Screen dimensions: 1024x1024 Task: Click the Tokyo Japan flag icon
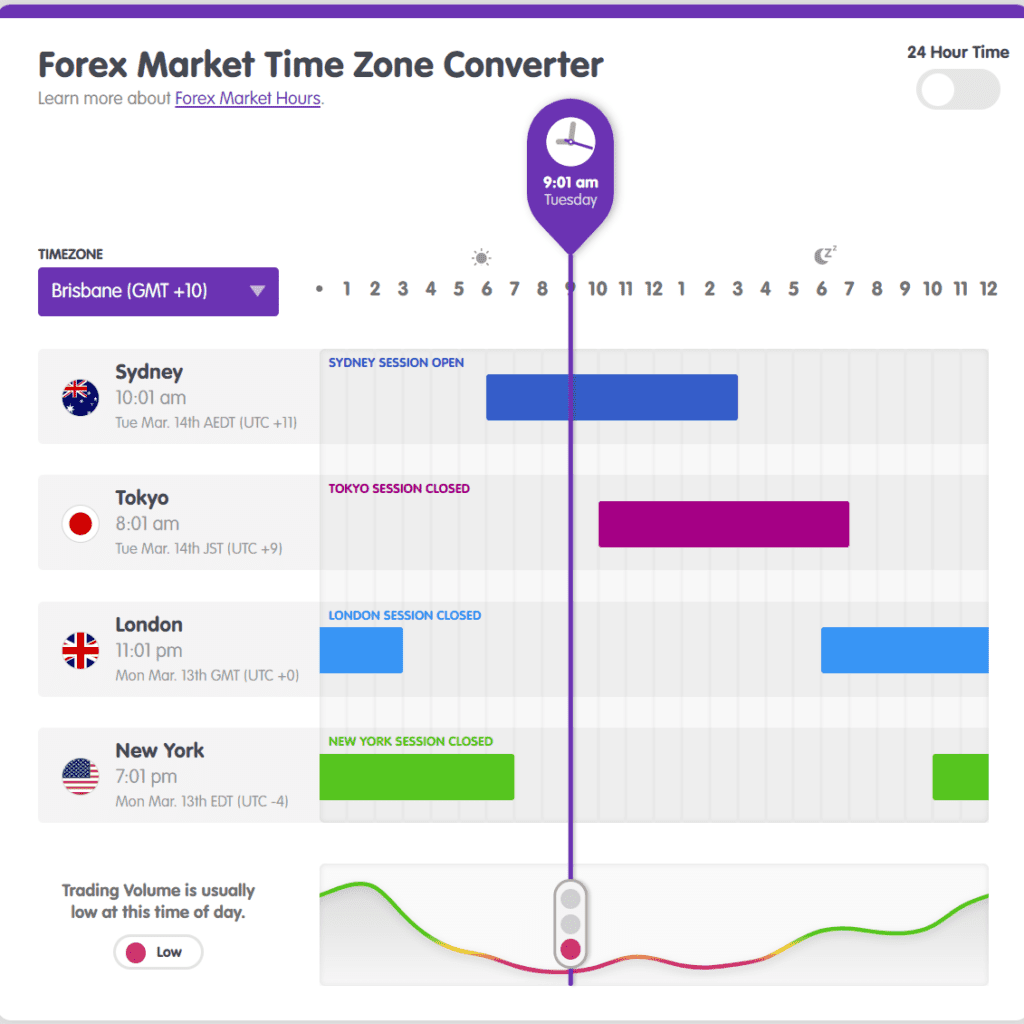point(80,523)
